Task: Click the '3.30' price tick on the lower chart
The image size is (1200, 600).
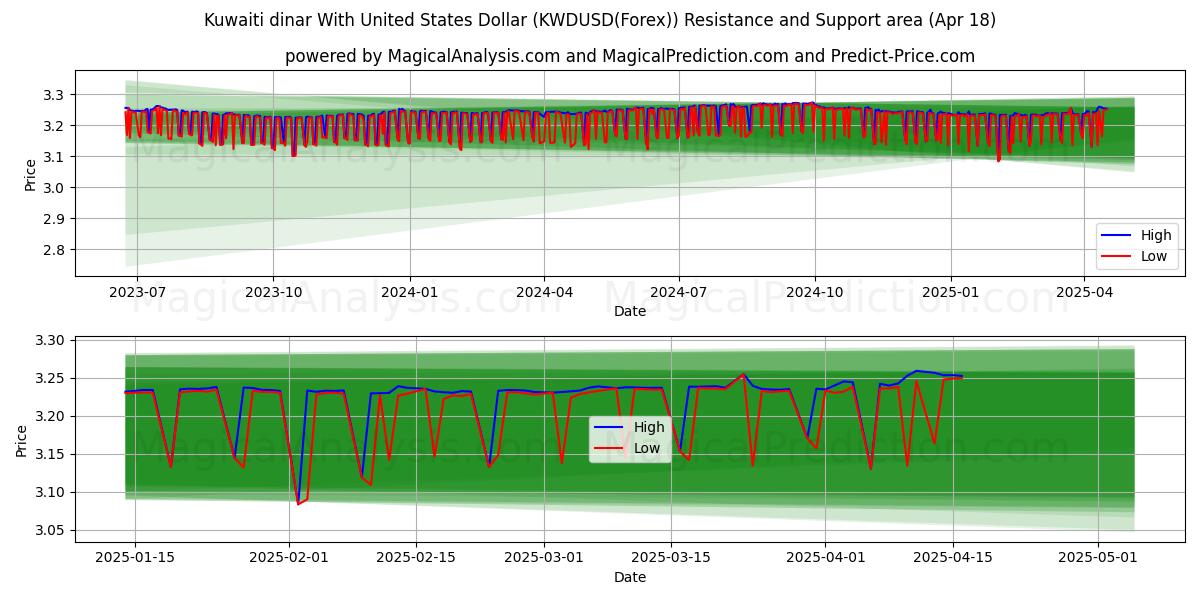Action: click(x=50, y=341)
